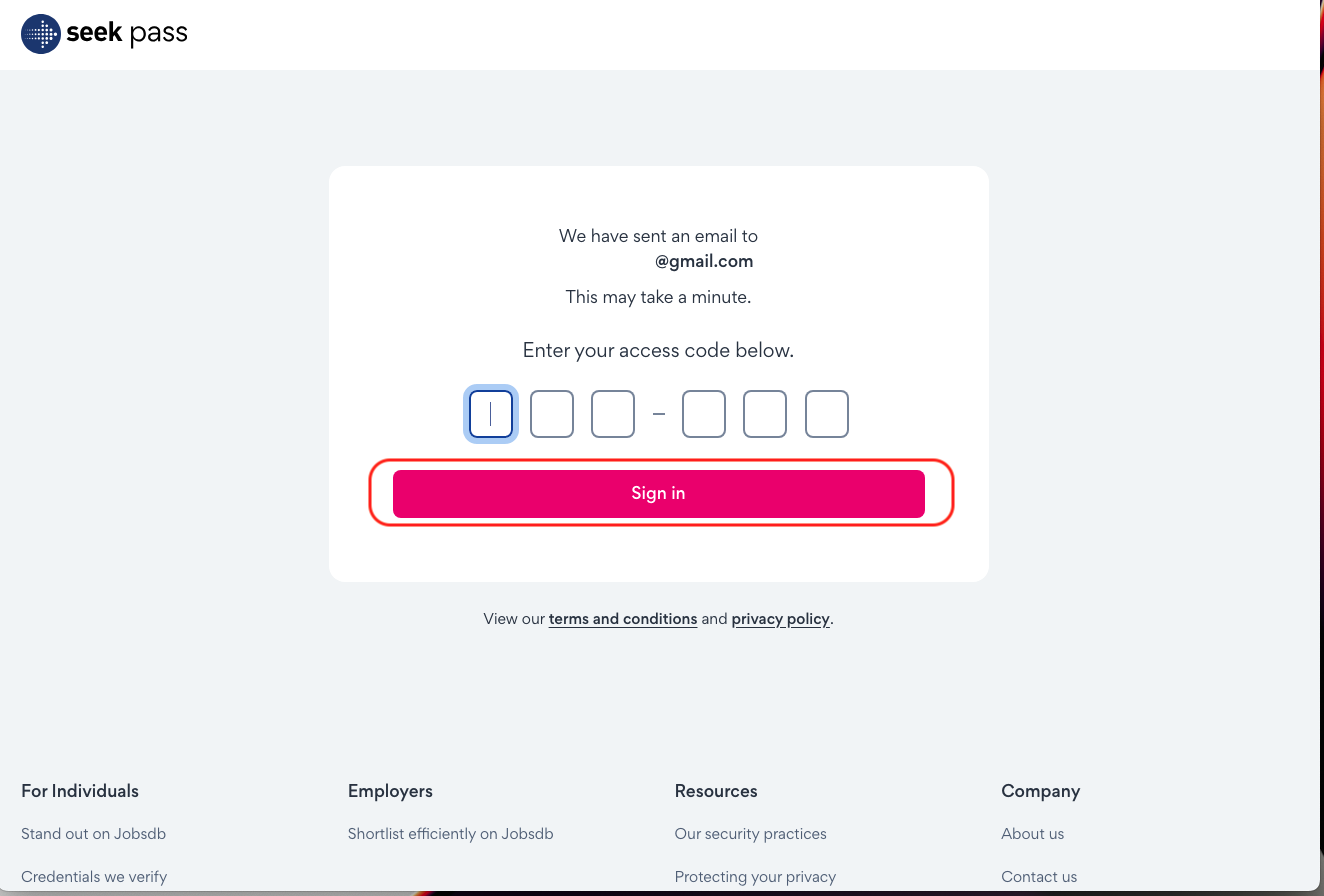The image size is (1324, 896).
Task: Select the fifth access code digit box
Action: click(765, 414)
